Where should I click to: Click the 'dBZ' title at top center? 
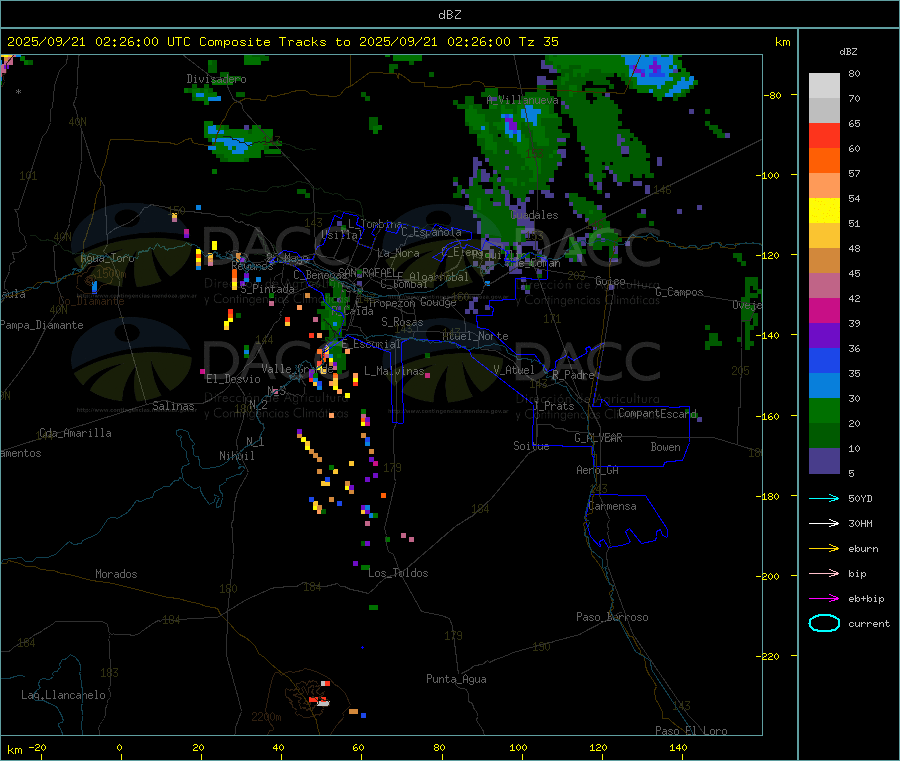[449, 15]
